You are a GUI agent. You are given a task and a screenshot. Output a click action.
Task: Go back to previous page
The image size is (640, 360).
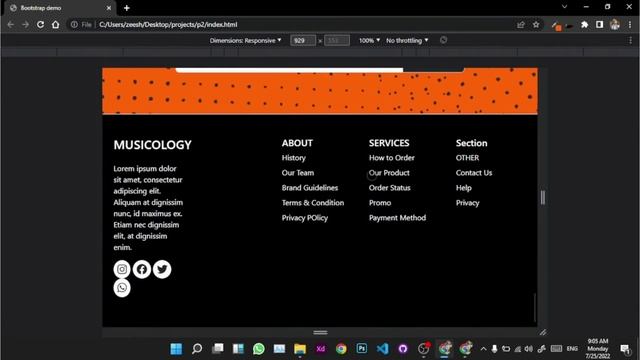pyautogui.click(x=11, y=24)
